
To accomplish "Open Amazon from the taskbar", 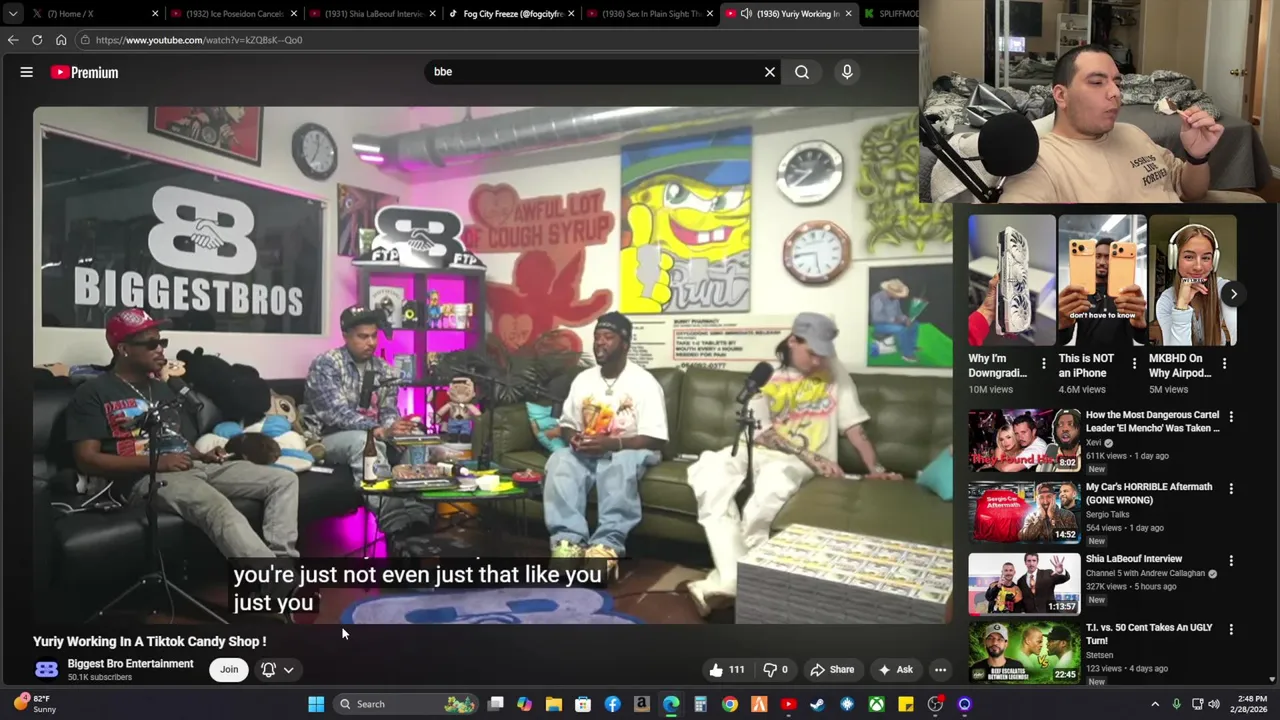I will (x=642, y=704).
